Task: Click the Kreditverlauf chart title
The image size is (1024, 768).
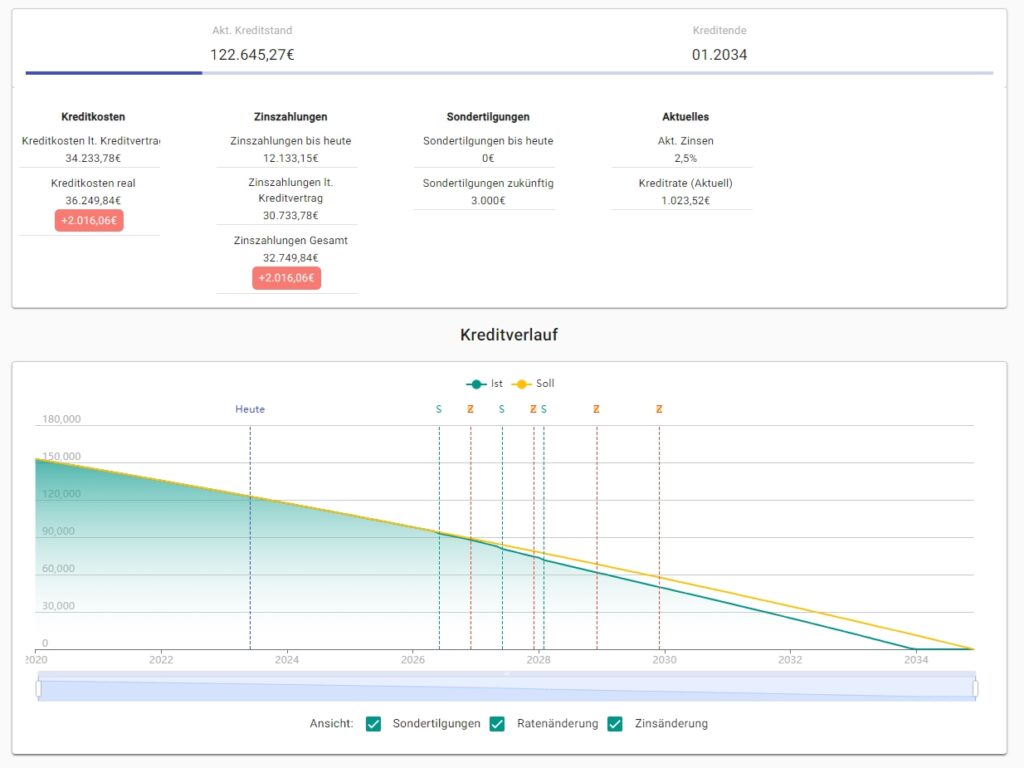Action: (509, 335)
